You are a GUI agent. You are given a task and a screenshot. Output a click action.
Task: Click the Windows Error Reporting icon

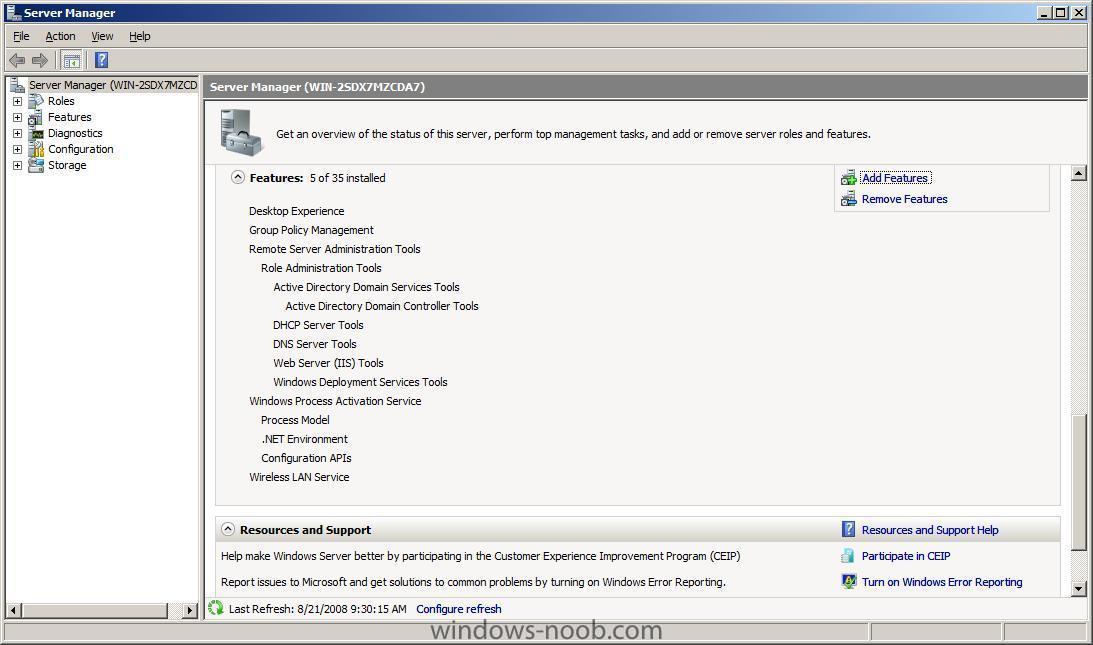click(x=848, y=582)
